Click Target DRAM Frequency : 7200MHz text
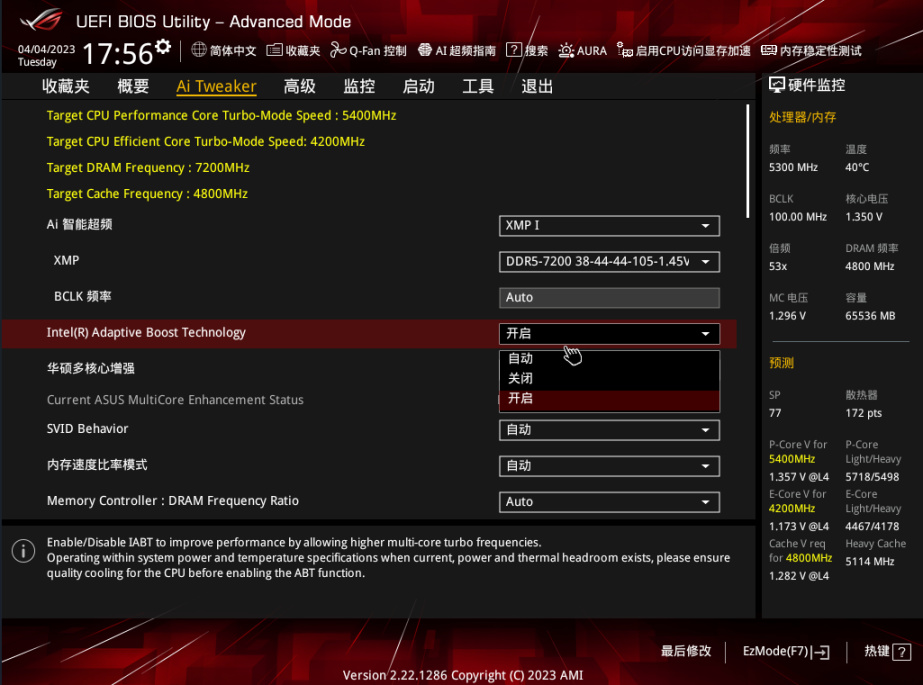This screenshot has width=923, height=685. coord(148,168)
